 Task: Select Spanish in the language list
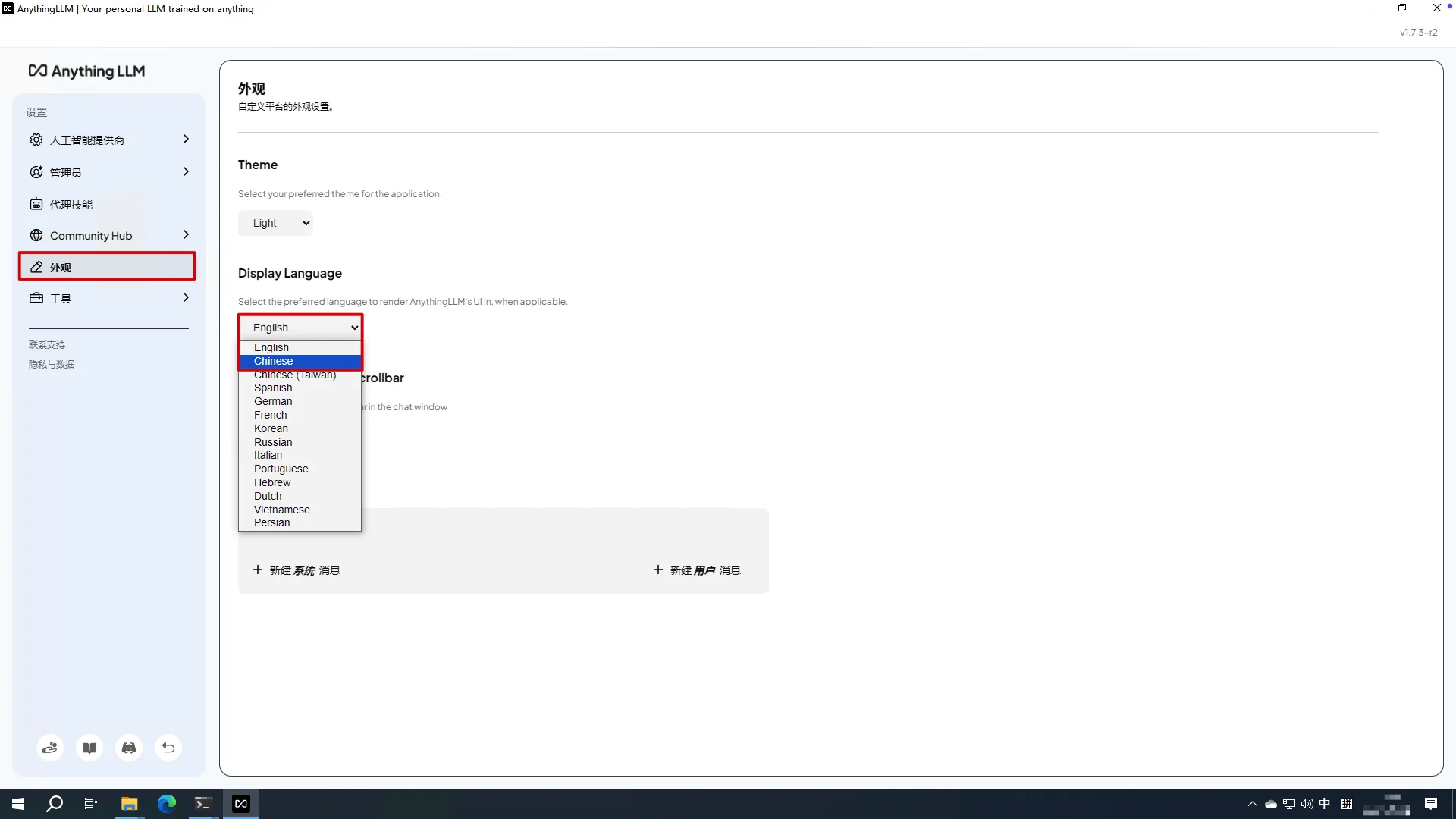[x=300, y=388]
